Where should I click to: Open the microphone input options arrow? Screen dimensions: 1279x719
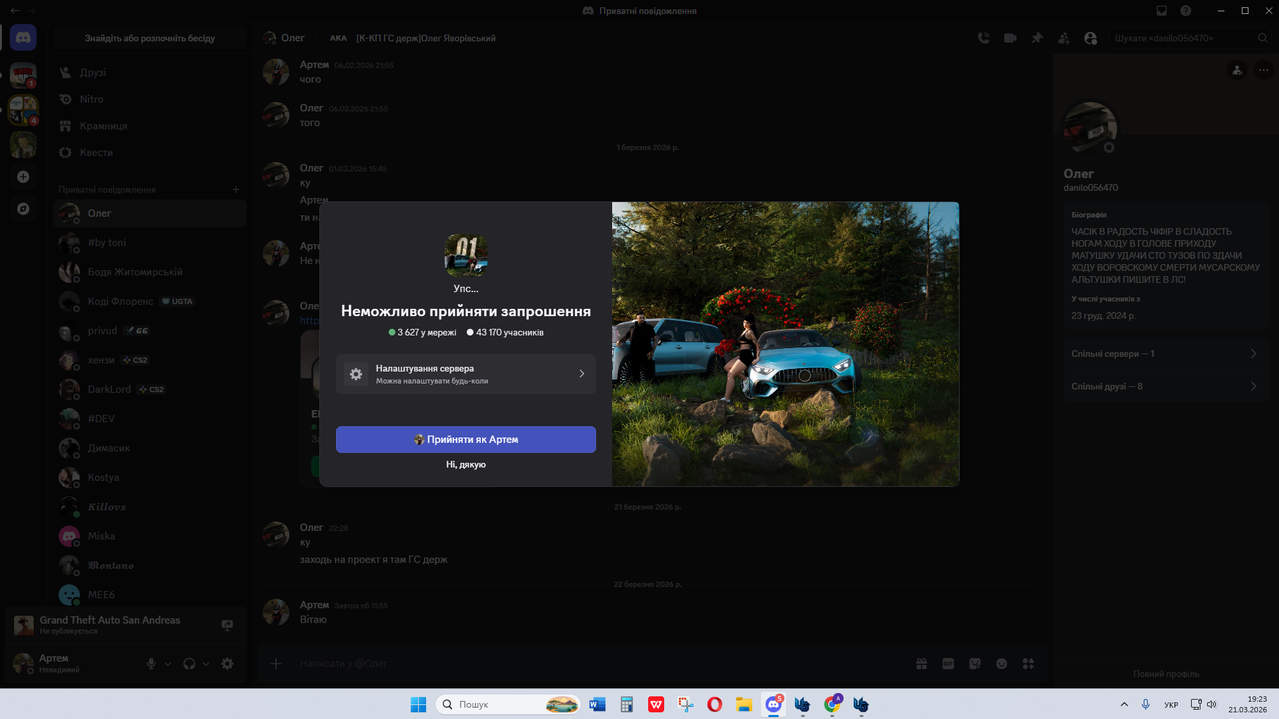[x=168, y=663]
